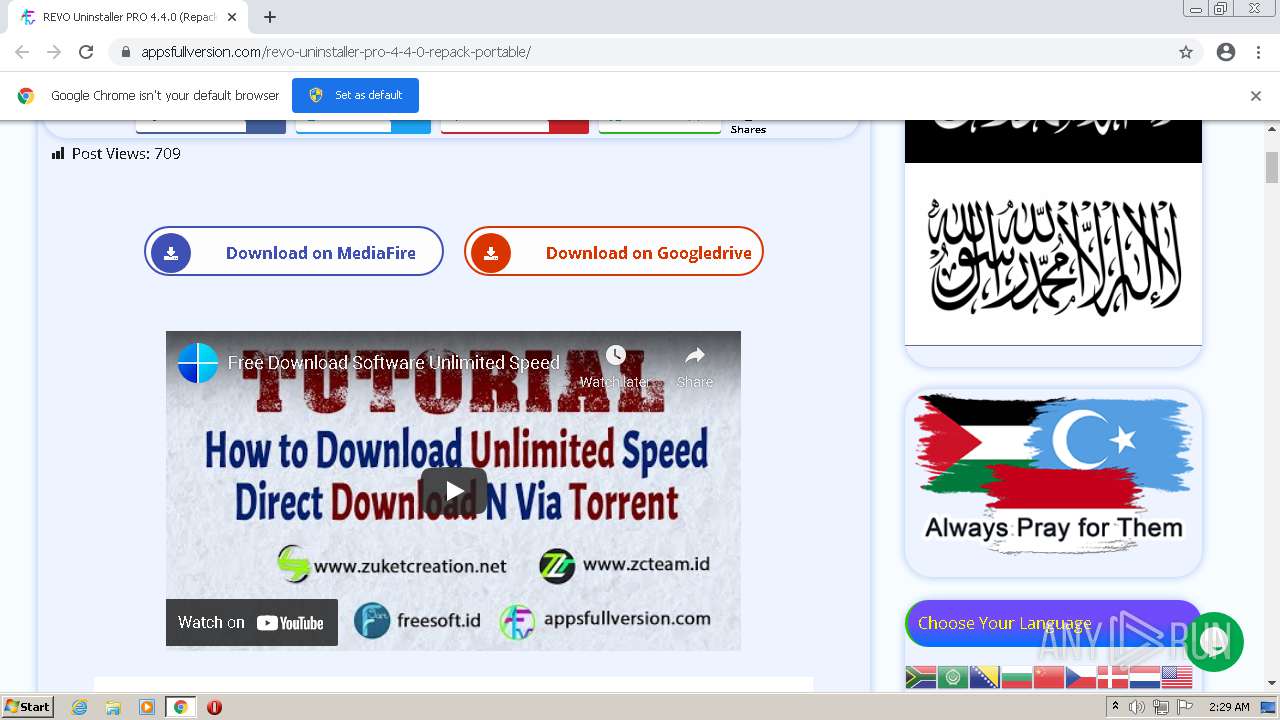Screen dimensions: 1280x720
Task: Open video via Watch on YouTube
Action: [252, 622]
